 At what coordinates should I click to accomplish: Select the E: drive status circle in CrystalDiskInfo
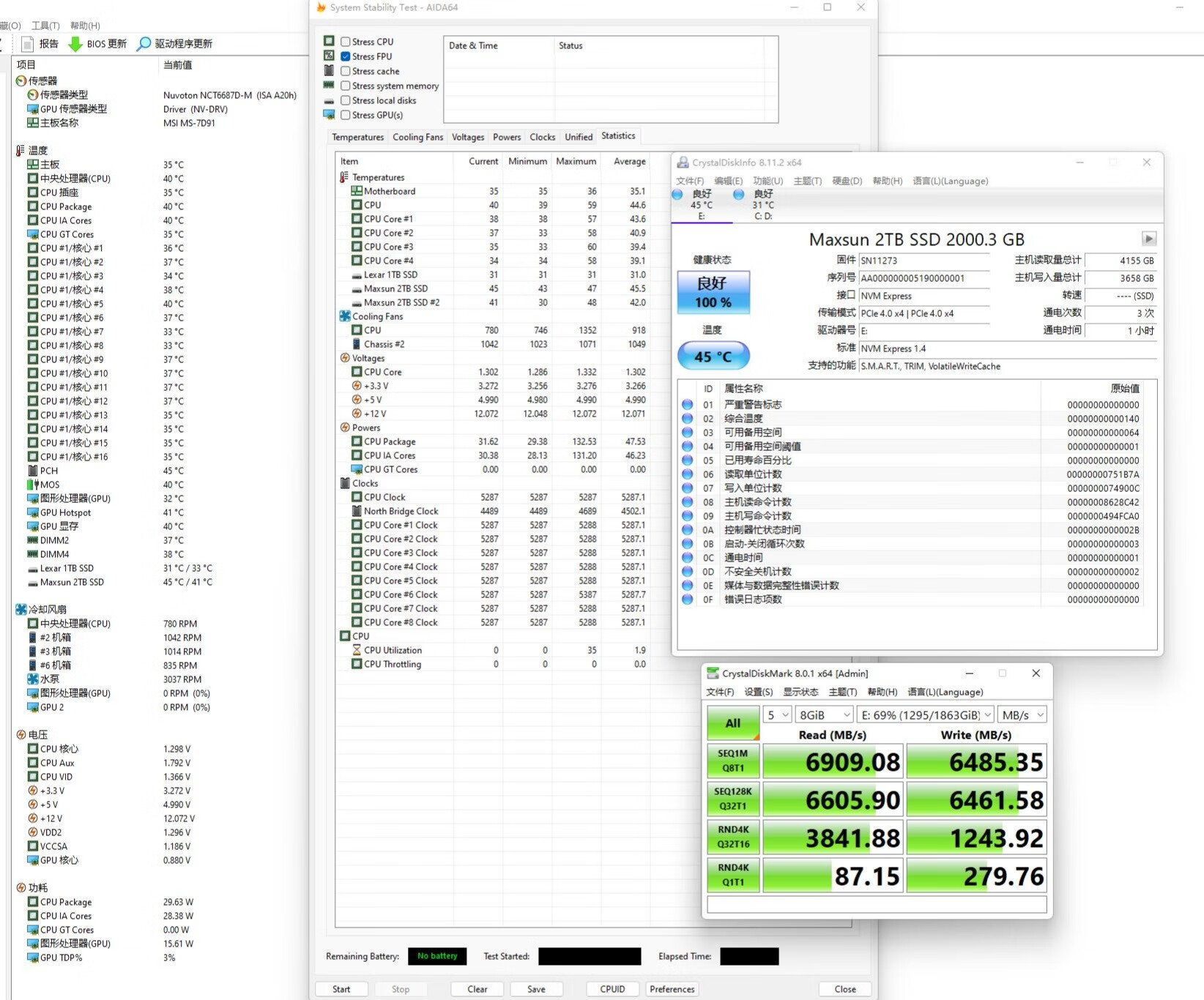pyautogui.click(x=678, y=194)
